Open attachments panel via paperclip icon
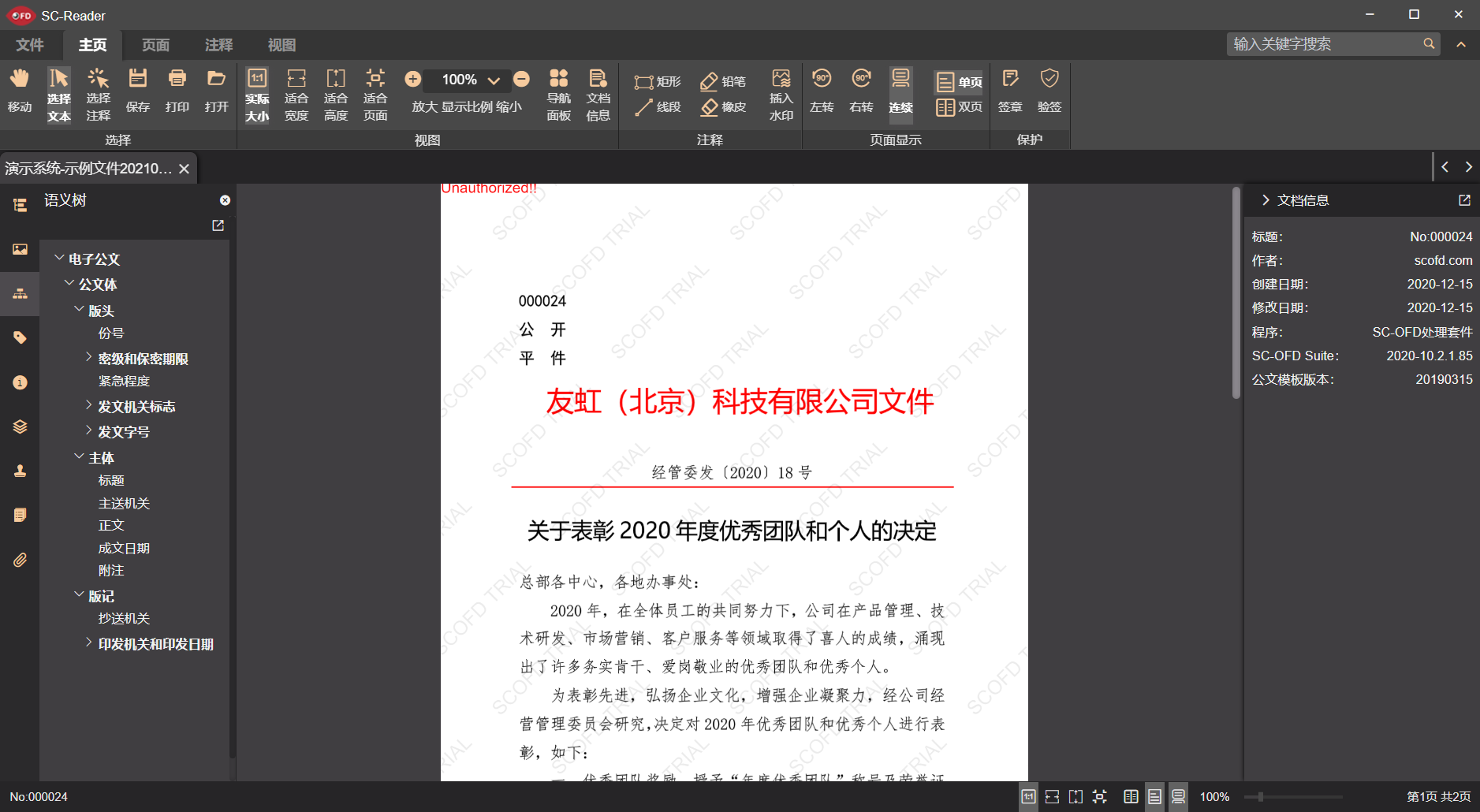1480x812 pixels. (x=20, y=560)
